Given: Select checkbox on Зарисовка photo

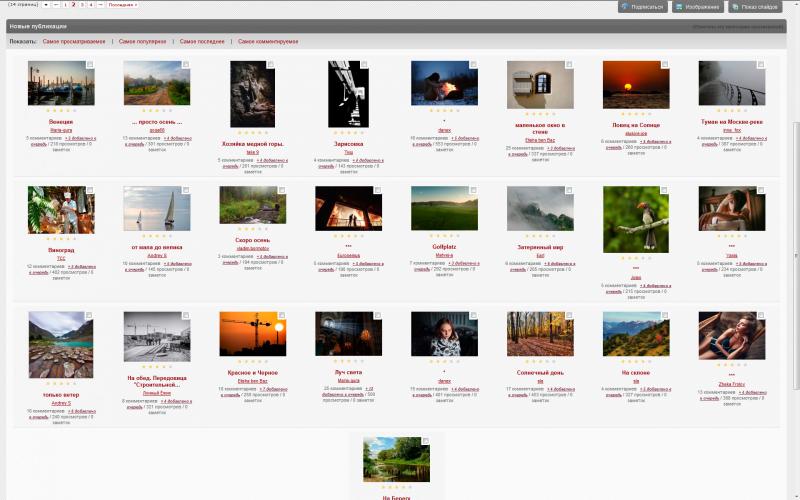Looking at the screenshot, I should pos(364,65).
